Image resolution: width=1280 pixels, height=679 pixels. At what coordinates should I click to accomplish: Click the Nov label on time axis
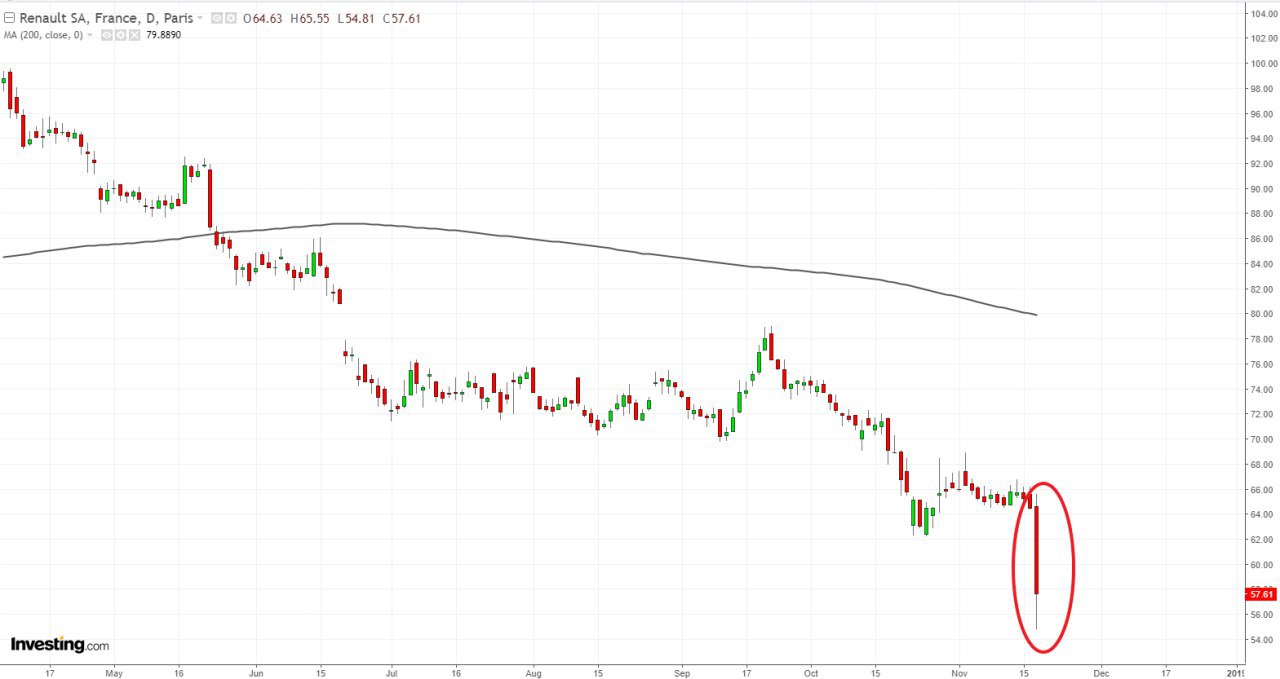coord(959,673)
